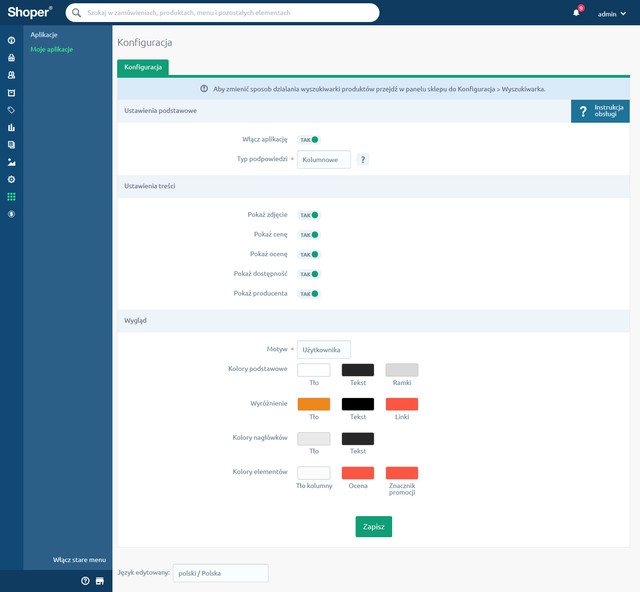Disable the Pokaż zdjęcie toggle
This screenshot has width=640, height=592.
click(x=309, y=215)
